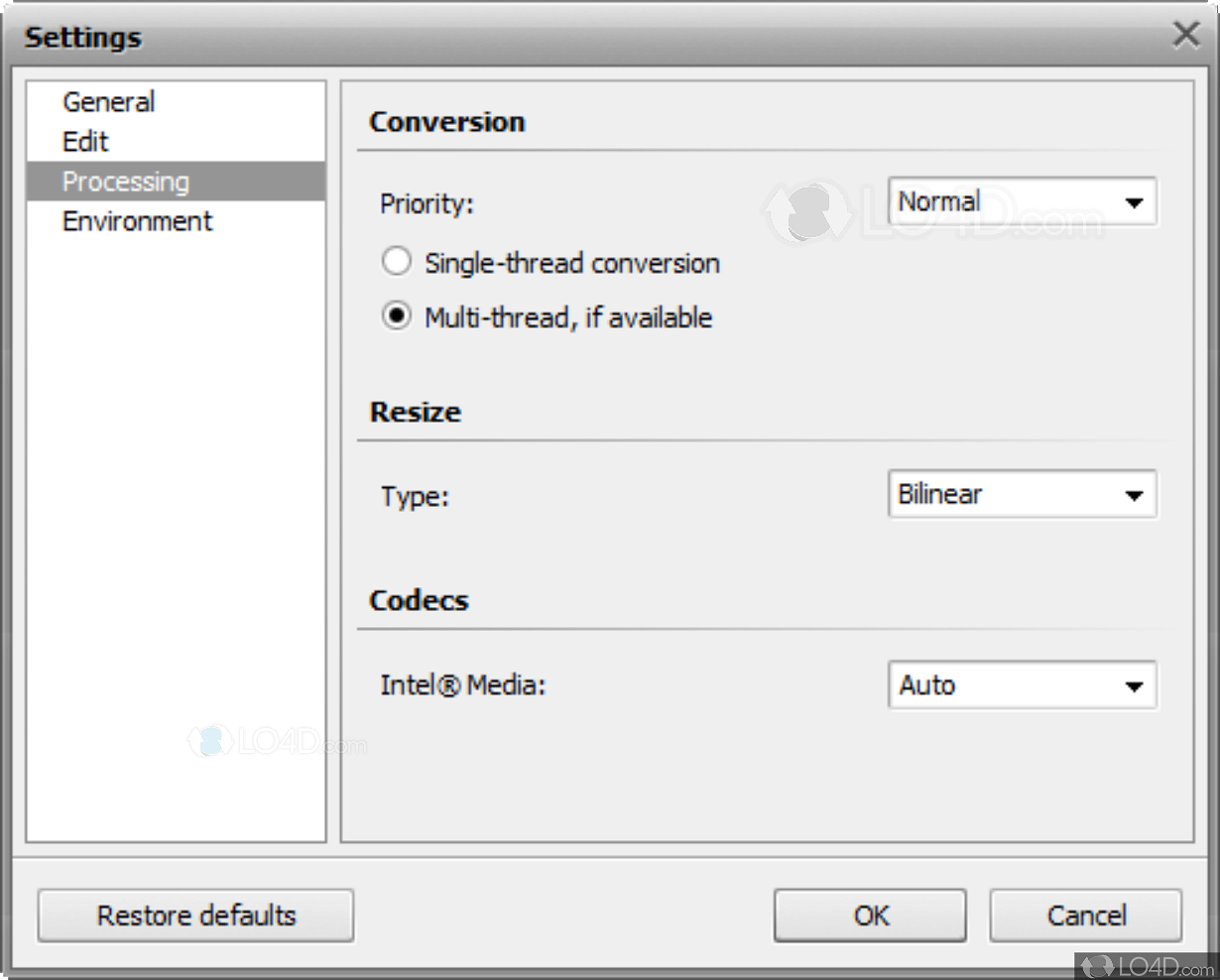Click the Resize section heading
This screenshot has width=1220, height=980.
415,412
